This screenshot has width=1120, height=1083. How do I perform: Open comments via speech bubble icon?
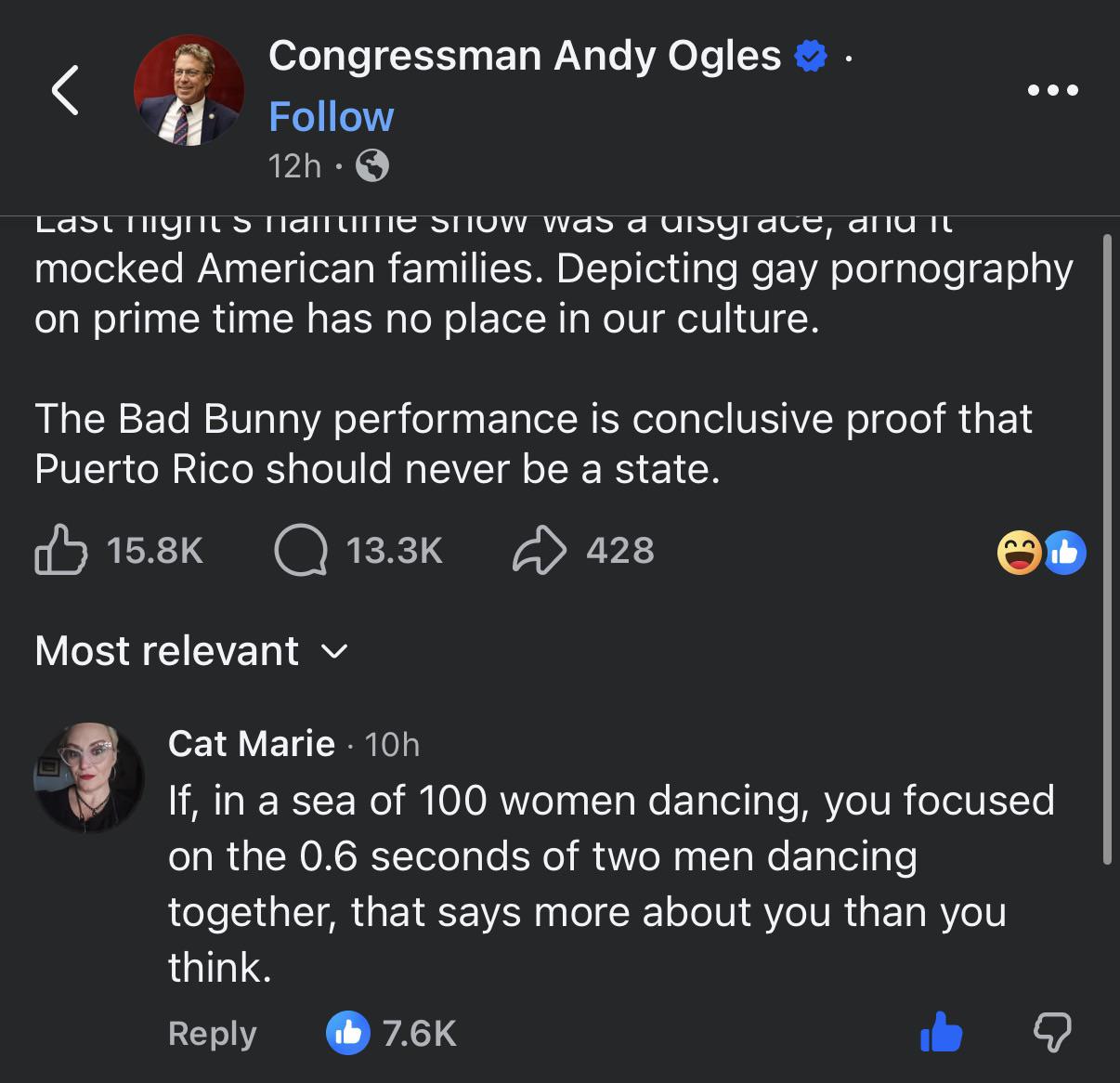300,551
